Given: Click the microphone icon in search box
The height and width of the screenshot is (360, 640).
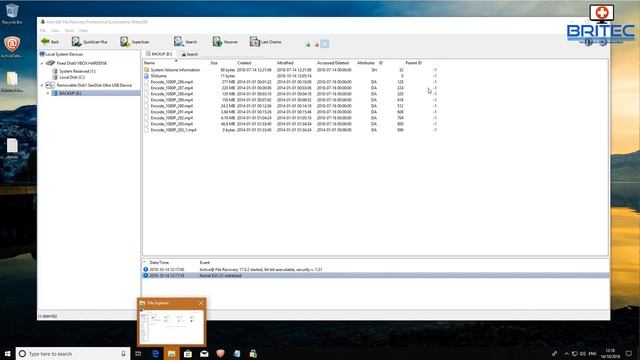Looking at the screenshot, I should click(123, 354).
